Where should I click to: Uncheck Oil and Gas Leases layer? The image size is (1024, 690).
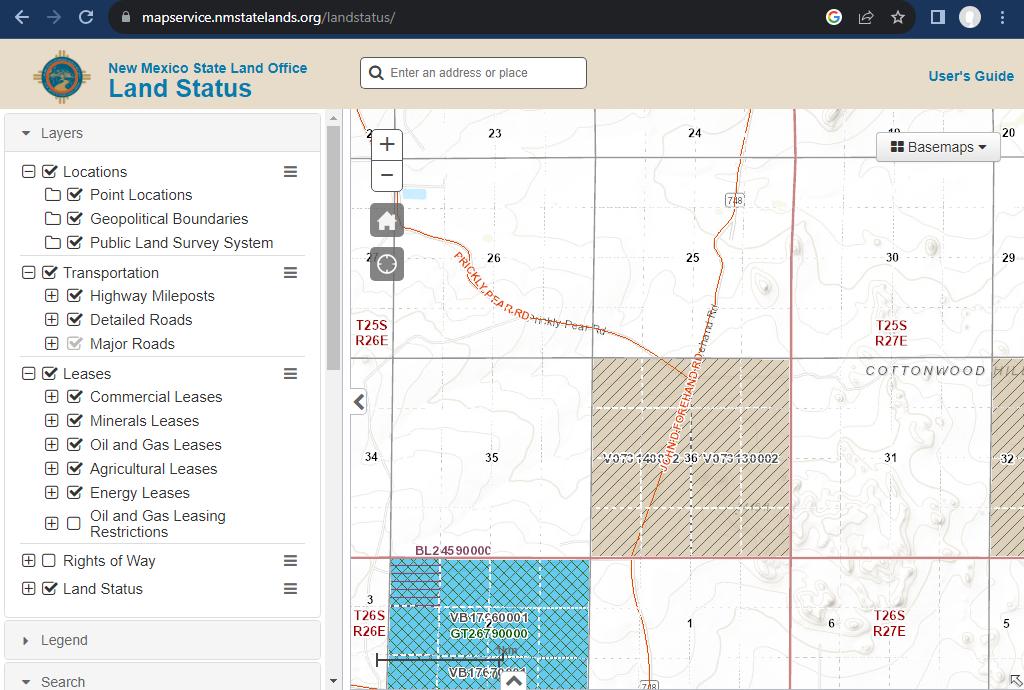coord(74,445)
